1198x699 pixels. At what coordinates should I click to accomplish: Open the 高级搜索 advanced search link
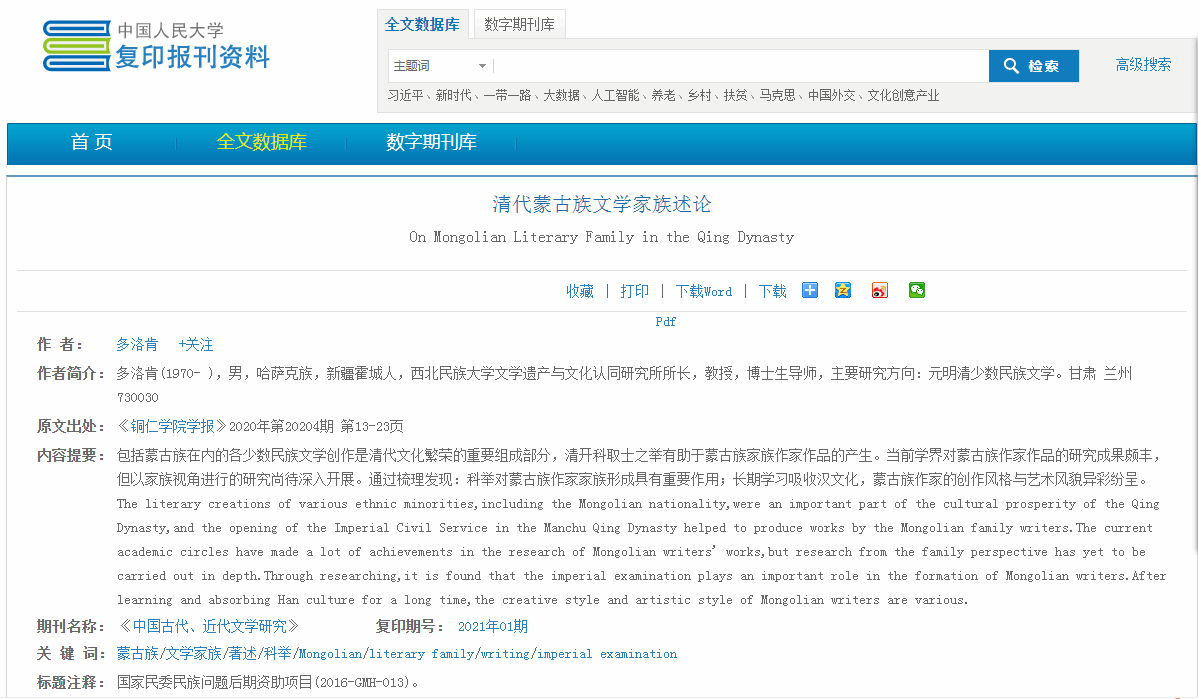tap(1143, 65)
